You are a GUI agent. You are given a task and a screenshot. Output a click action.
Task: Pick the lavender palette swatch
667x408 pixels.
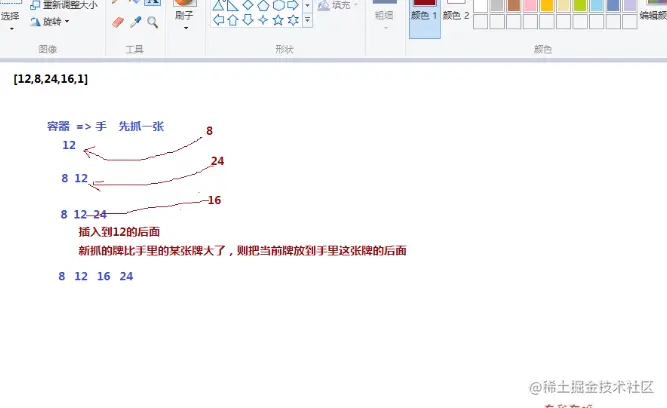point(630,5)
